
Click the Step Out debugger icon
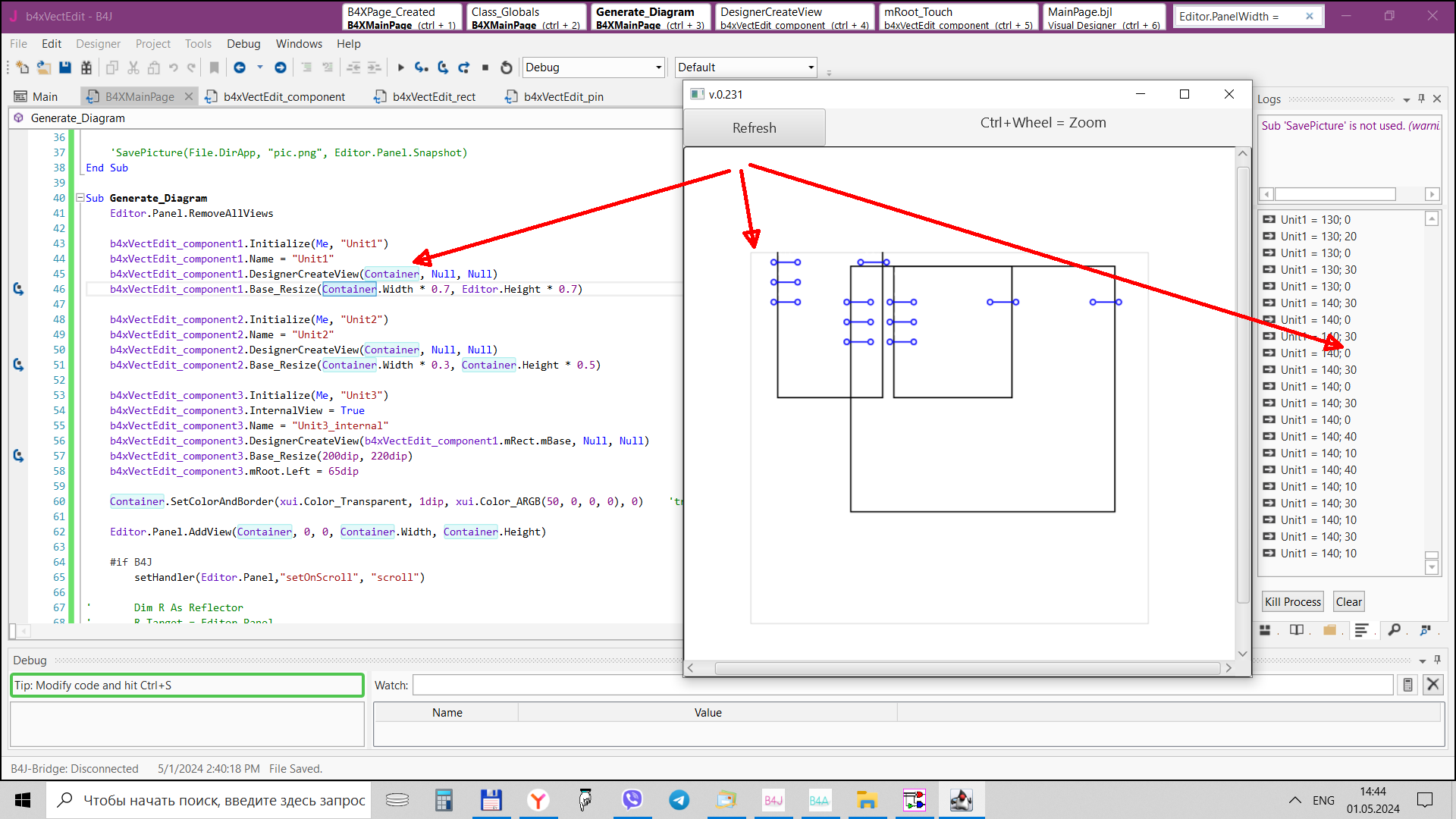[464, 67]
